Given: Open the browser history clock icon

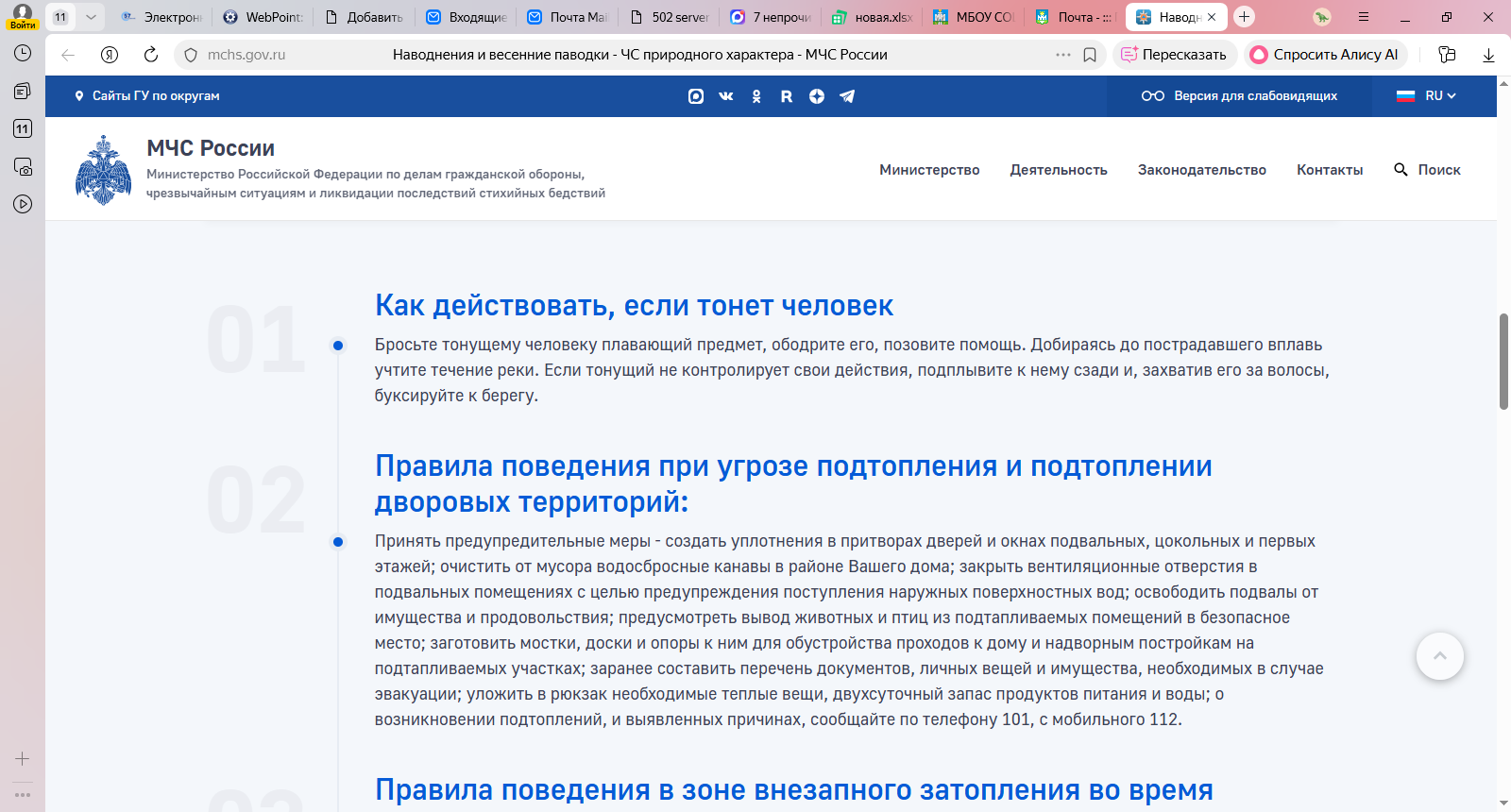Looking at the screenshot, I should 23,53.
